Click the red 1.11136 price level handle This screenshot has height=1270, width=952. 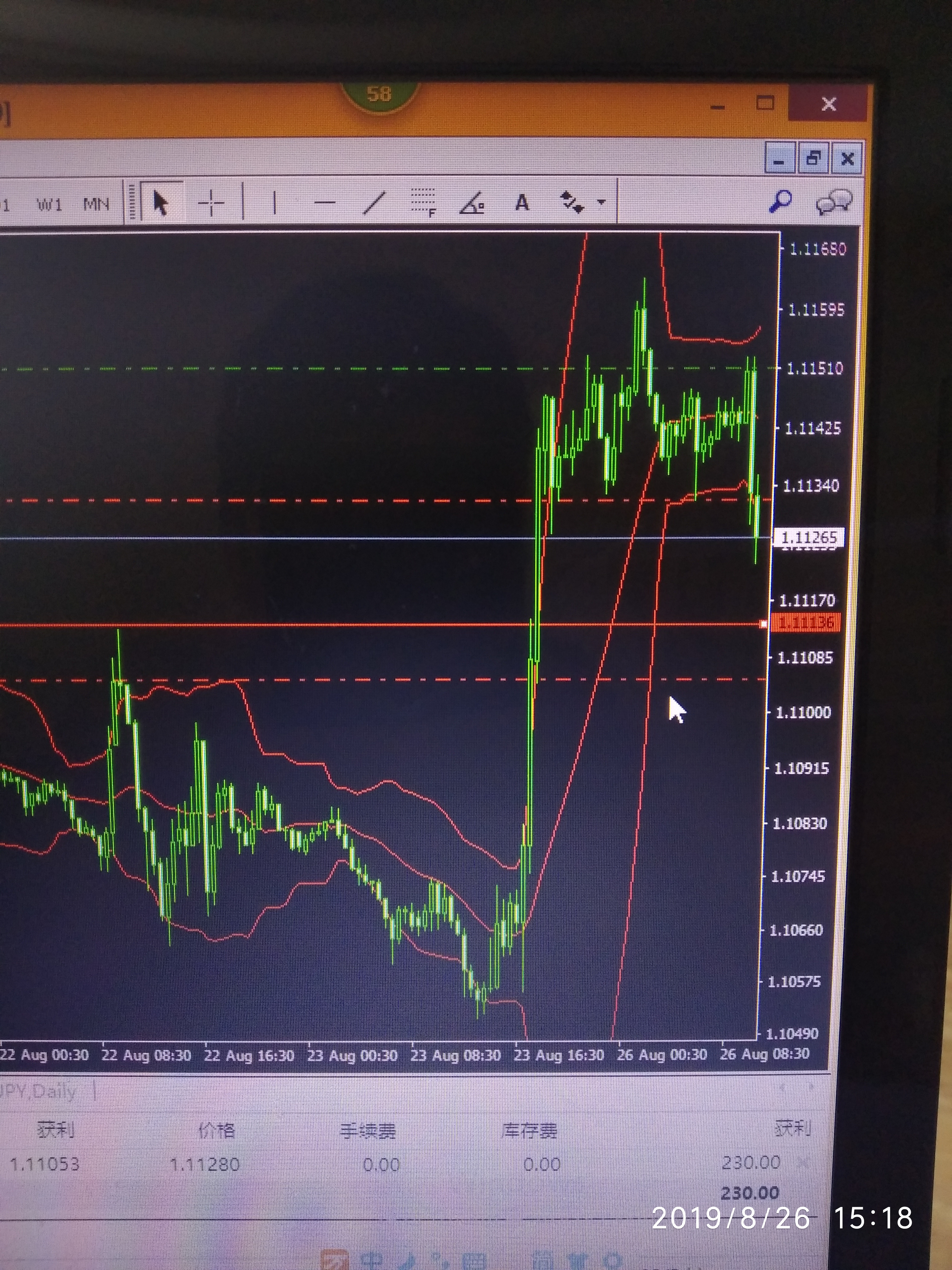click(763, 624)
